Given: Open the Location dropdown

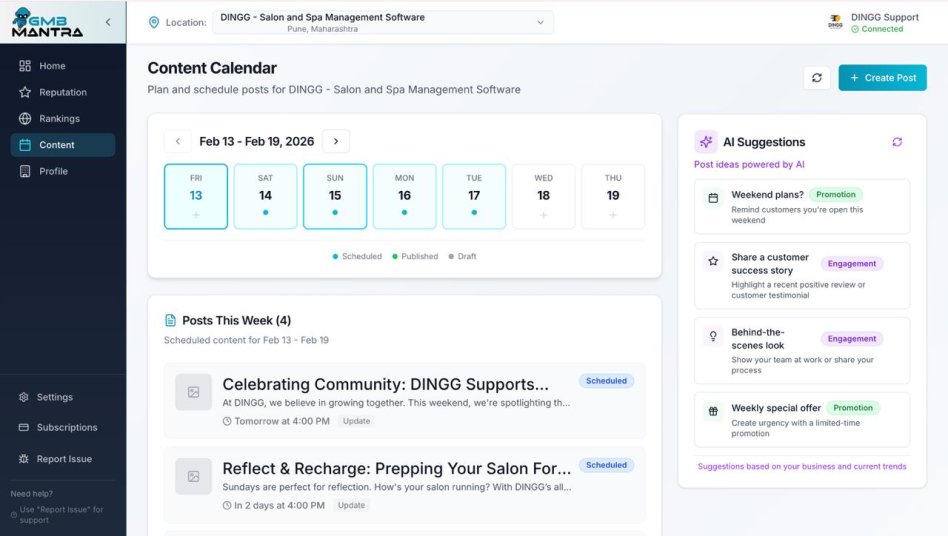Looking at the screenshot, I should coord(383,22).
